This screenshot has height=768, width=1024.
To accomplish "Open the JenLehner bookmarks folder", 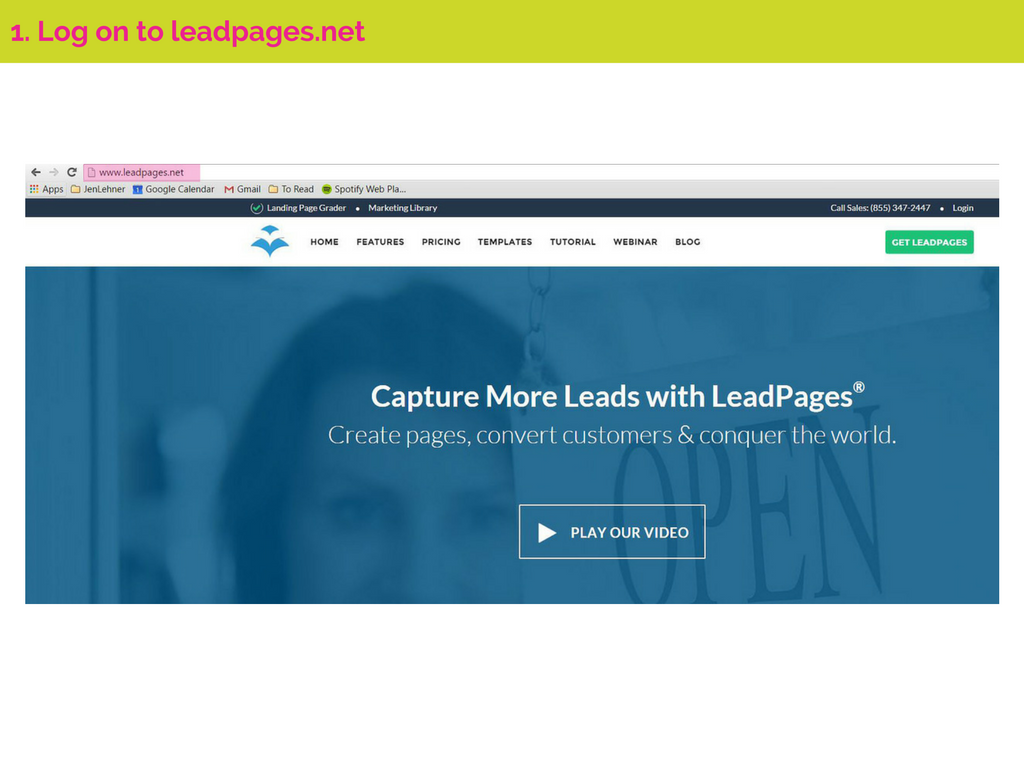I will coord(98,189).
